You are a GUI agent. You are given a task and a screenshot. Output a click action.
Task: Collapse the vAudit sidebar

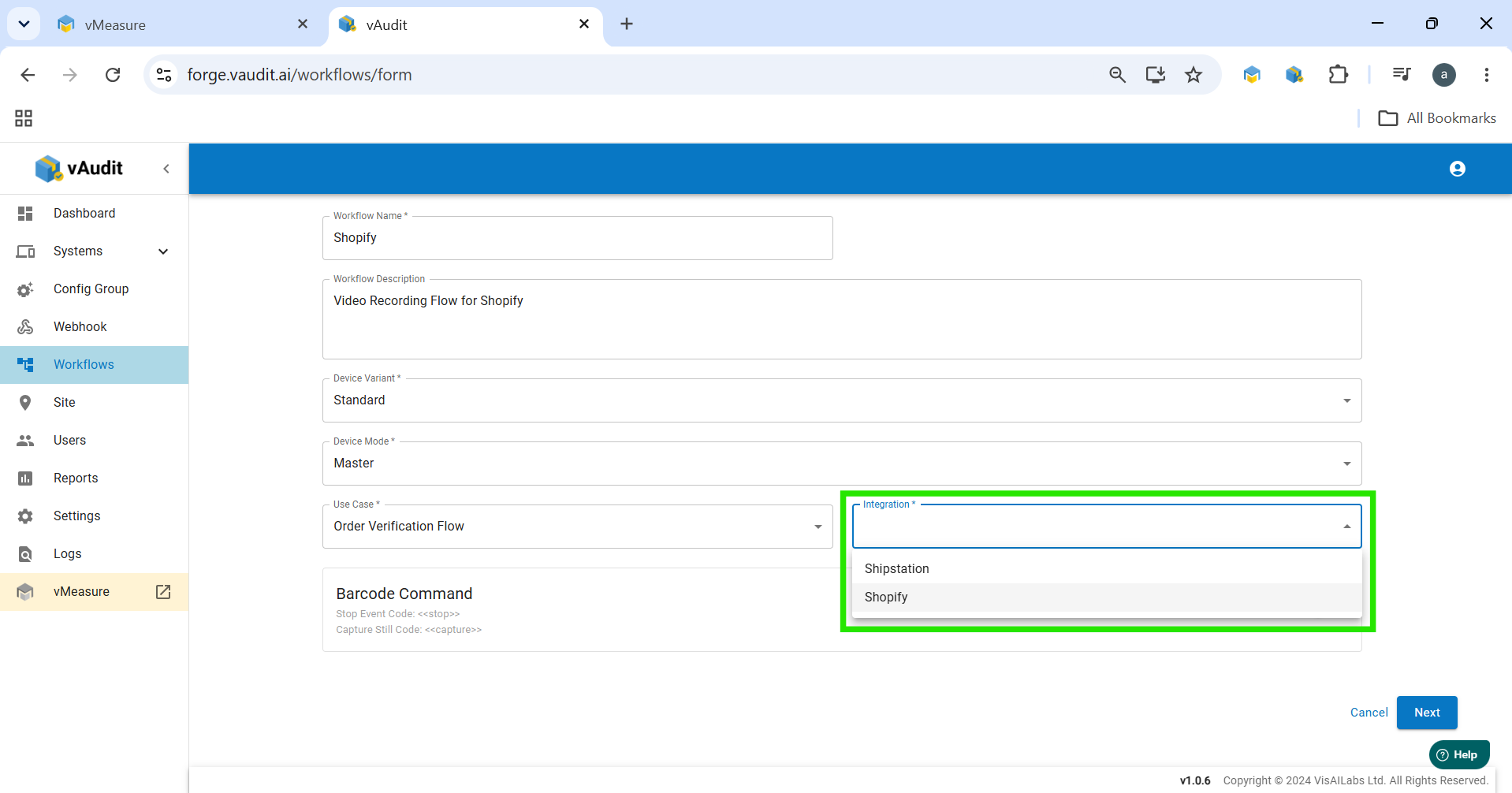click(166, 169)
